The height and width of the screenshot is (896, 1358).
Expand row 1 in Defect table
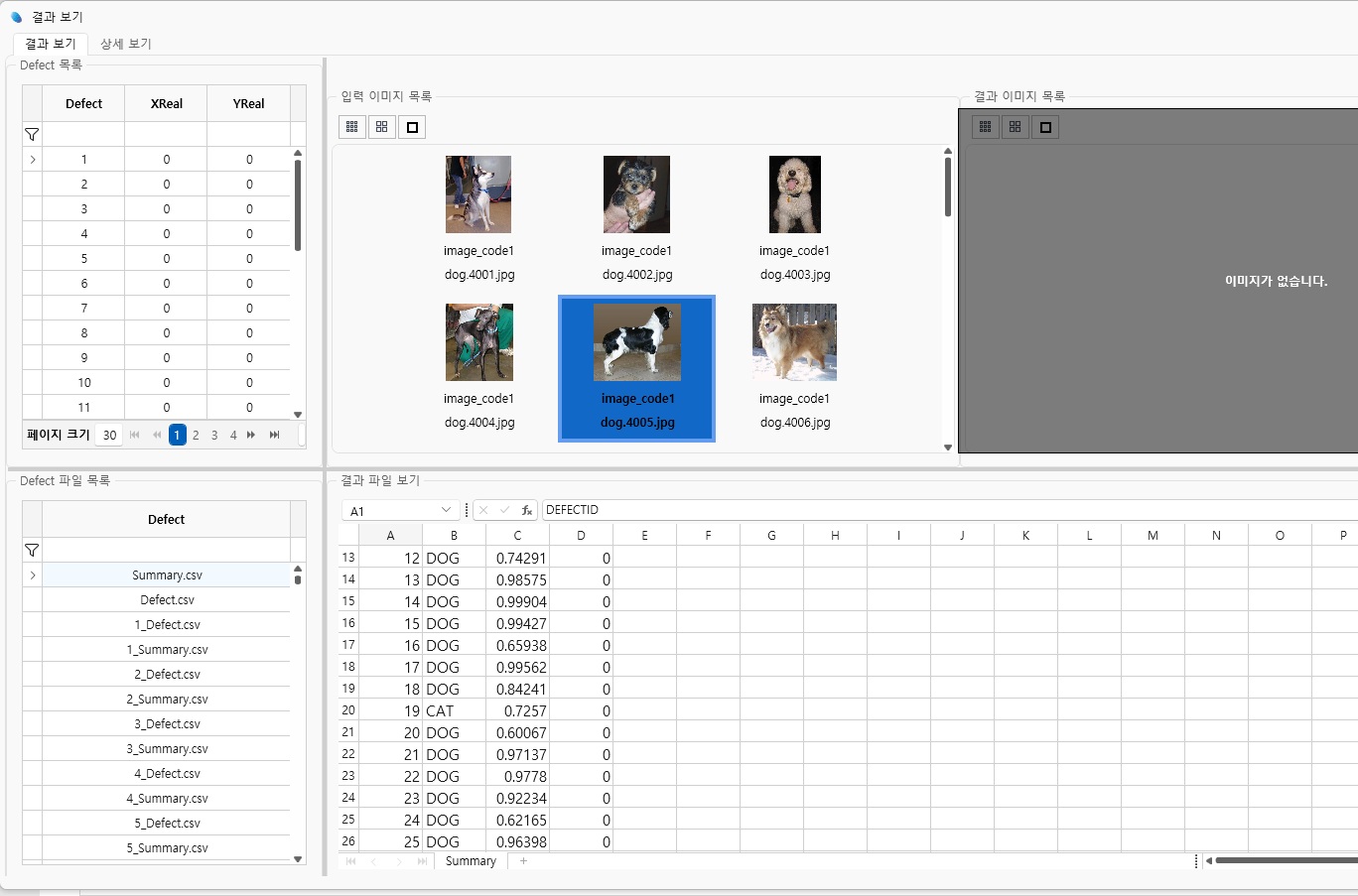point(33,160)
